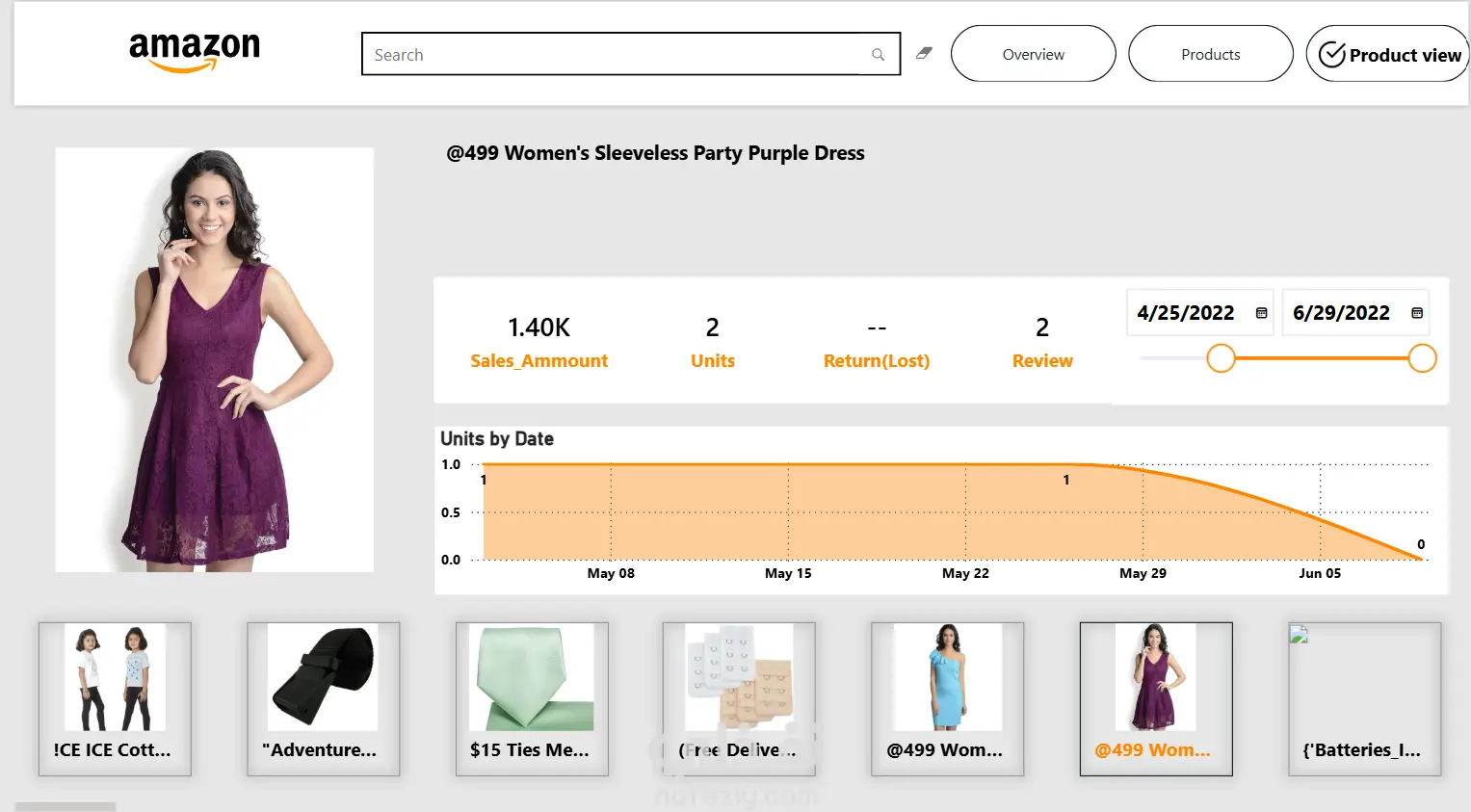
Task: Click the Amazon logo
Action: tap(195, 52)
